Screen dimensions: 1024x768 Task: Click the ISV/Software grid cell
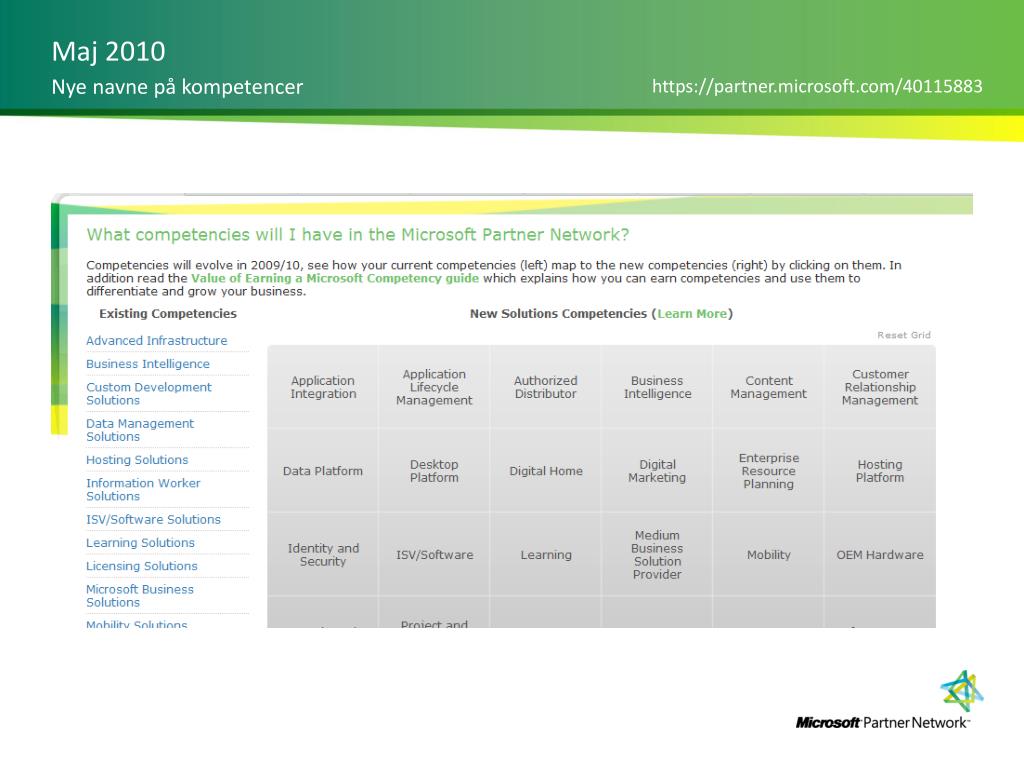click(x=434, y=554)
